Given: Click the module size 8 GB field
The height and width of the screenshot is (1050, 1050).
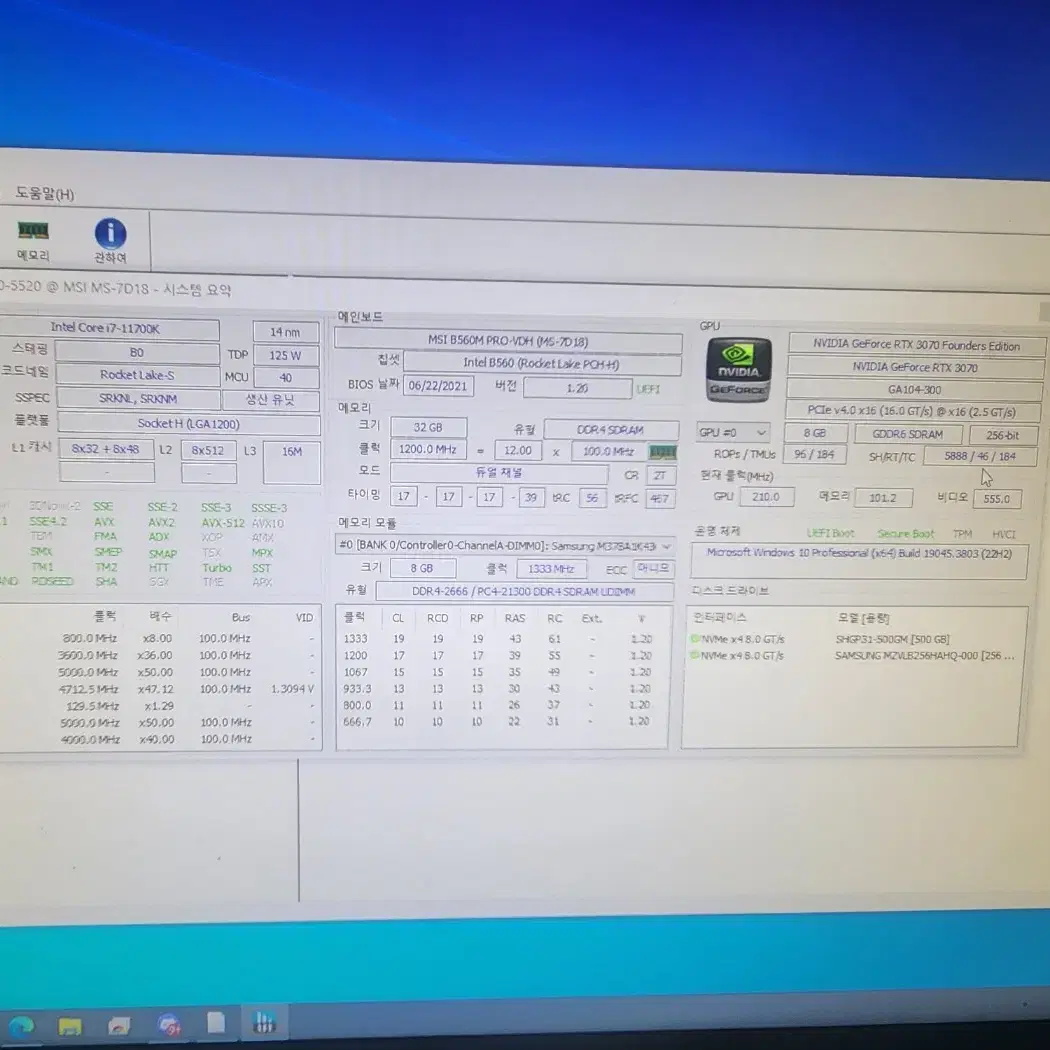Looking at the screenshot, I should coord(422,568).
